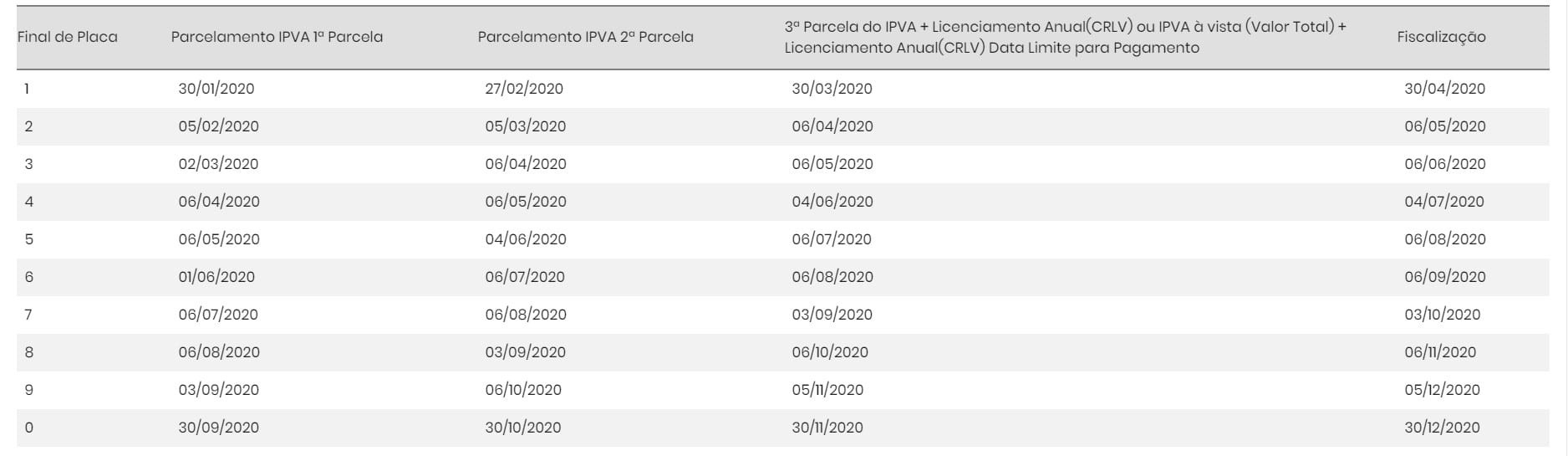The image size is (1568, 456).
Task: Click the 'Fiscalização' column header
Action: (1441, 37)
